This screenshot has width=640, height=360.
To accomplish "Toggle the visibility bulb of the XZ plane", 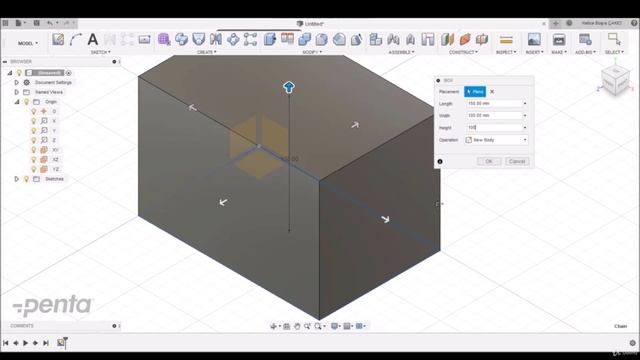I will pyautogui.click(x=34, y=160).
